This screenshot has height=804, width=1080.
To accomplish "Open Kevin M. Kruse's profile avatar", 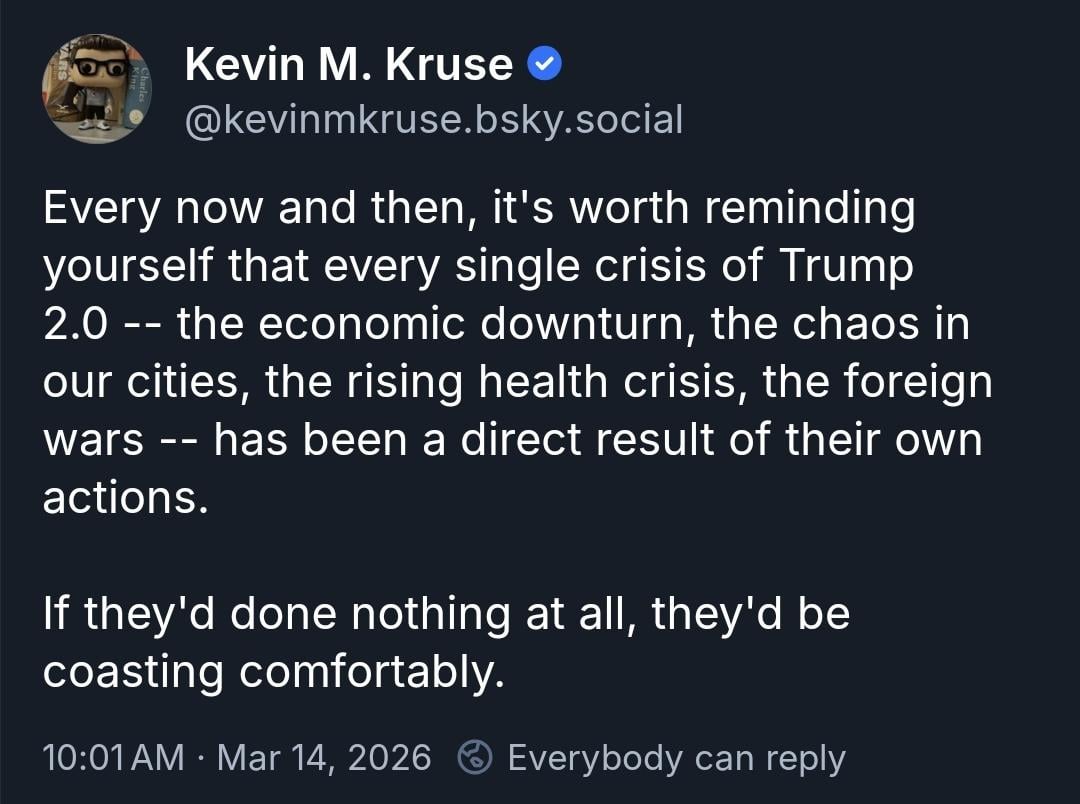I will click(96, 89).
